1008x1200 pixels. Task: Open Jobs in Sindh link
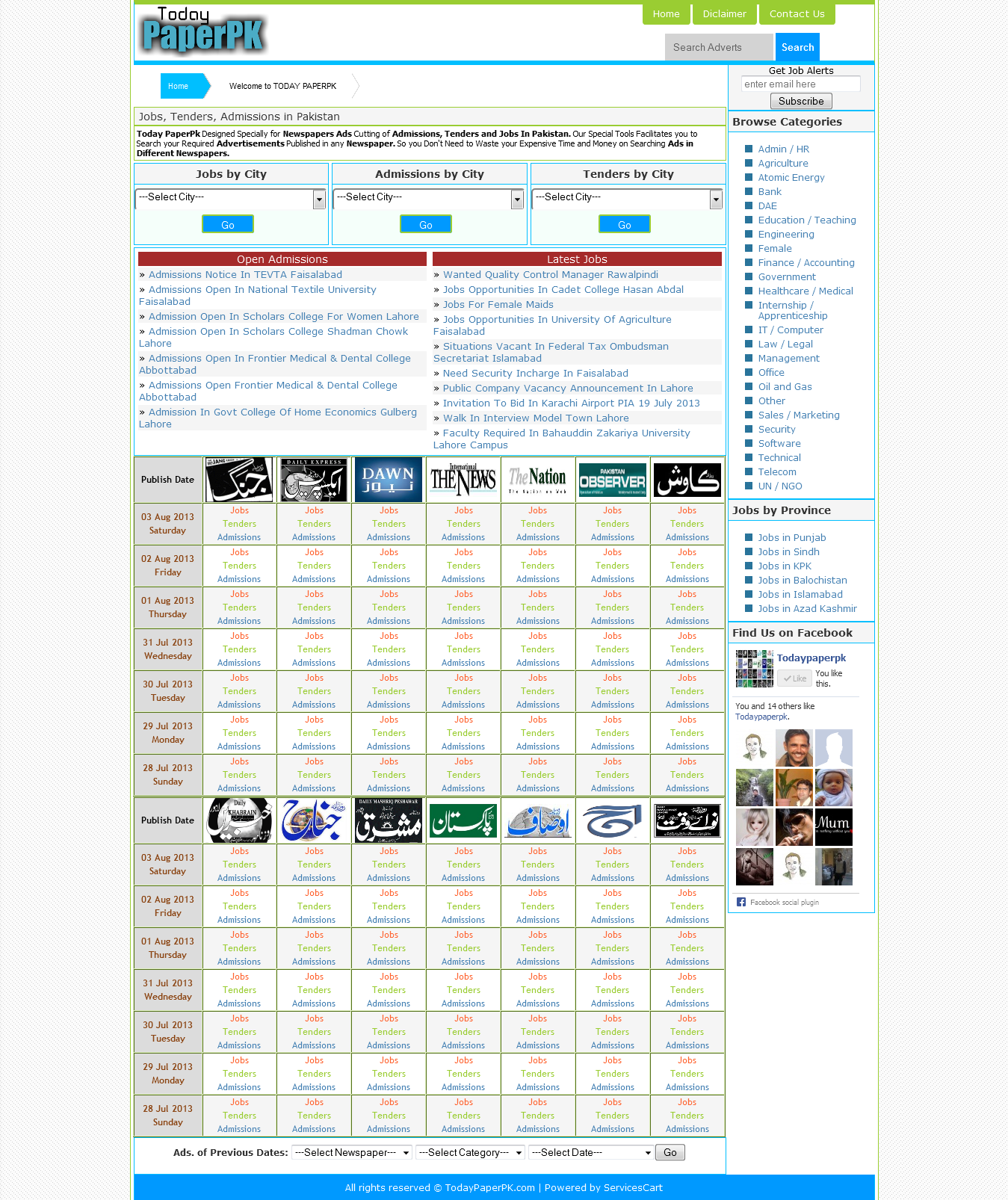(x=788, y=552)
